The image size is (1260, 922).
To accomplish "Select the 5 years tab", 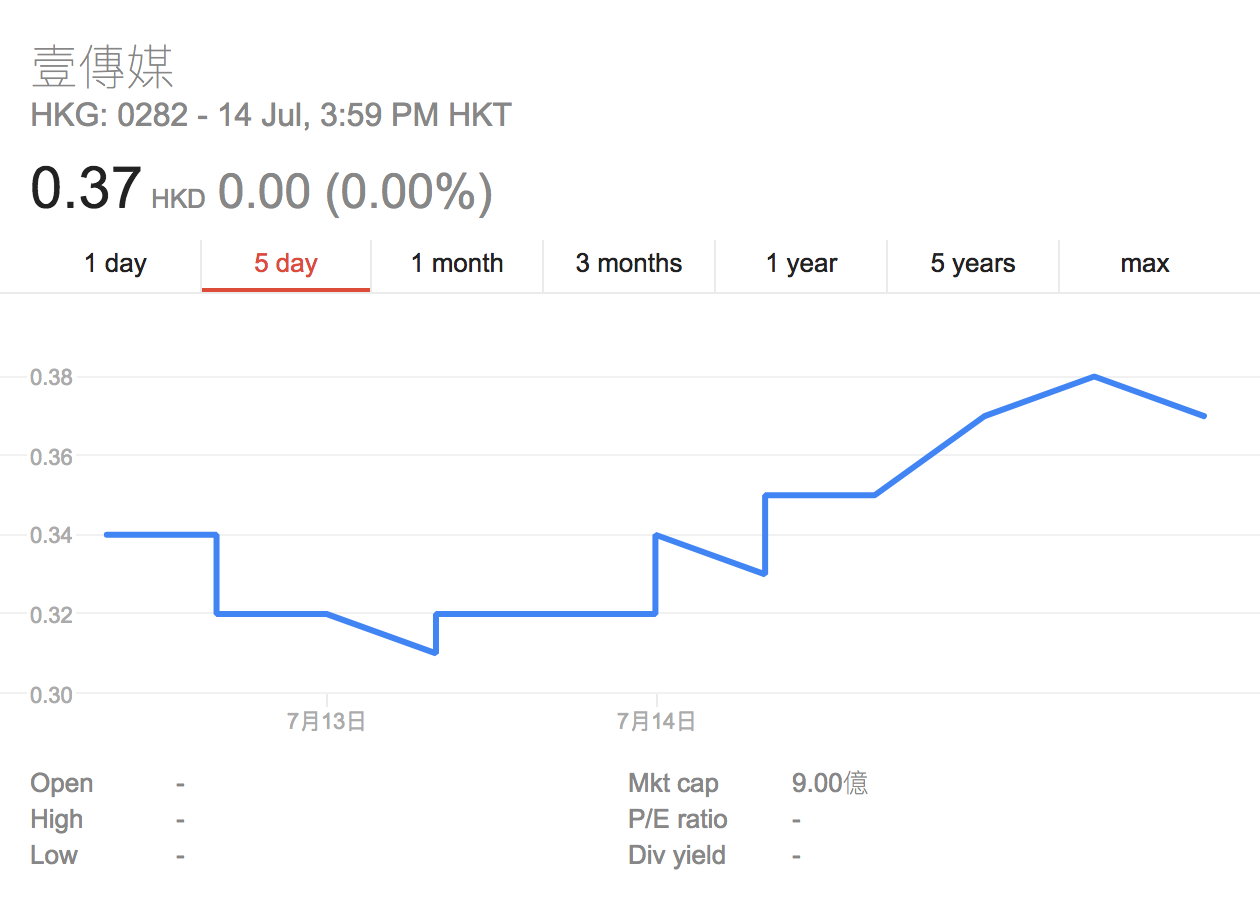I will click(x=973, y=264).
